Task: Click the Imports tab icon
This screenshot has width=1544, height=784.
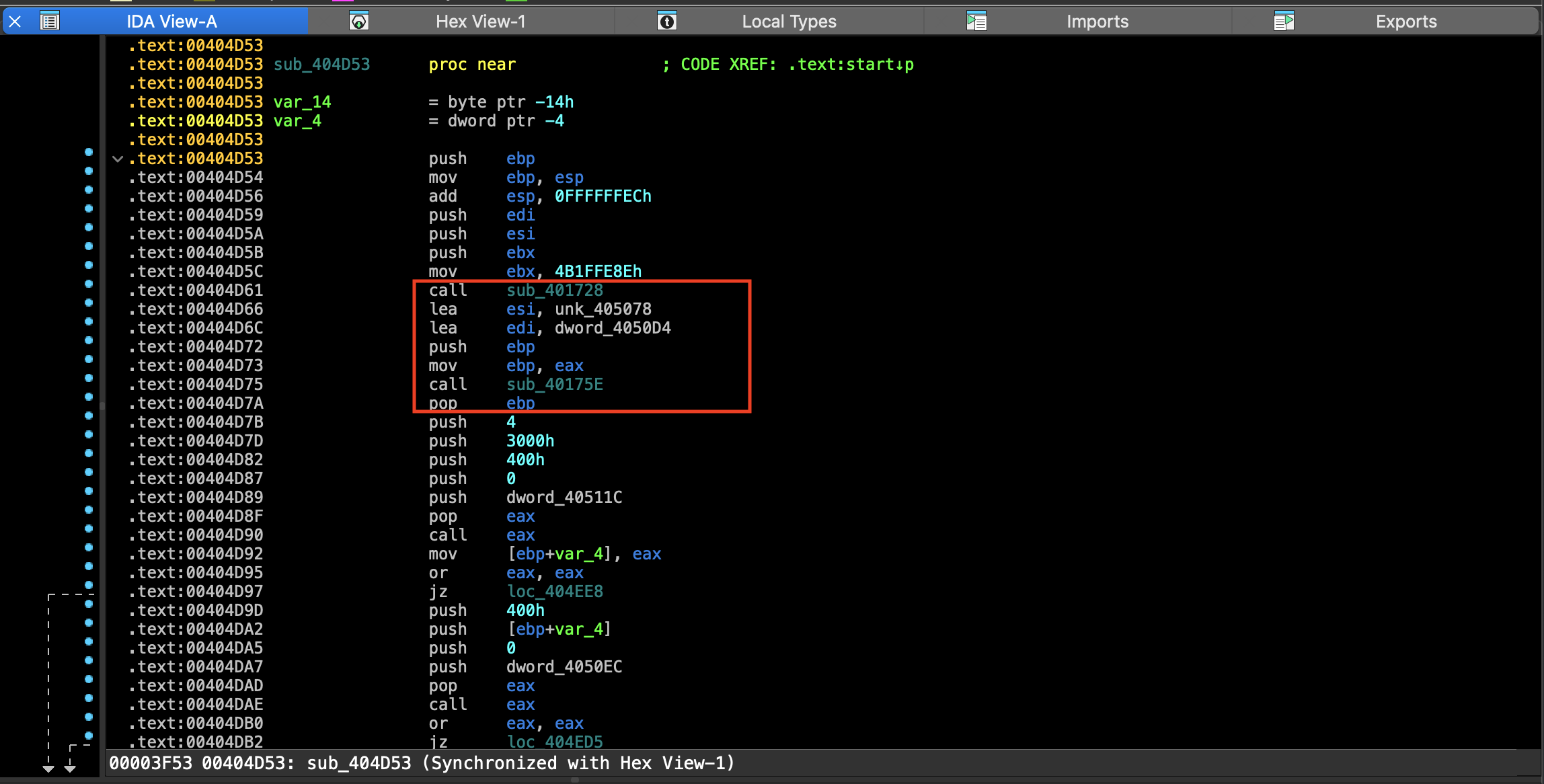Action: 976,22
